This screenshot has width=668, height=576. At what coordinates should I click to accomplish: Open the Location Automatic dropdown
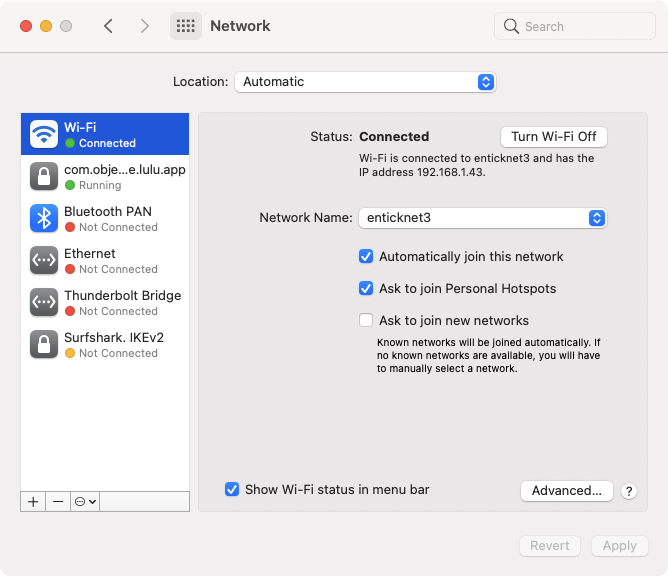point(365,82)
